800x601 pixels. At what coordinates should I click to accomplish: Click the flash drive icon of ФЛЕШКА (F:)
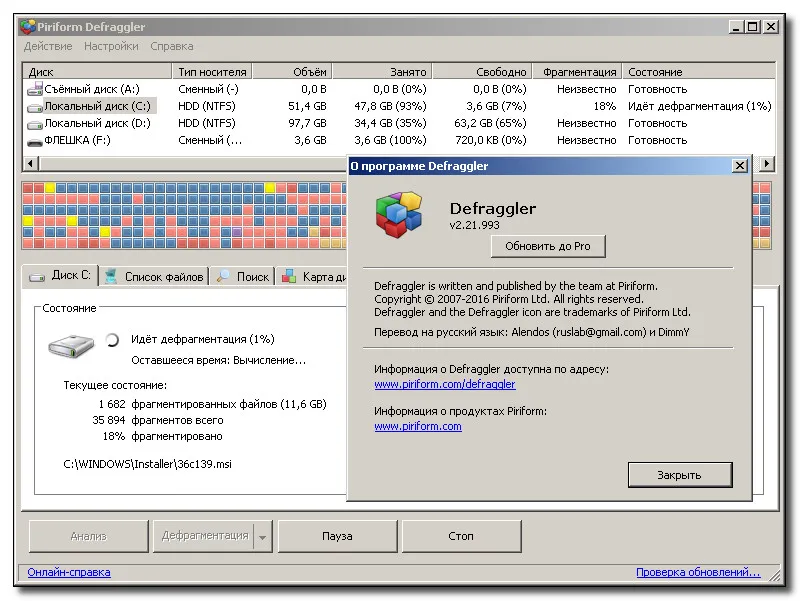coord(35,142)
